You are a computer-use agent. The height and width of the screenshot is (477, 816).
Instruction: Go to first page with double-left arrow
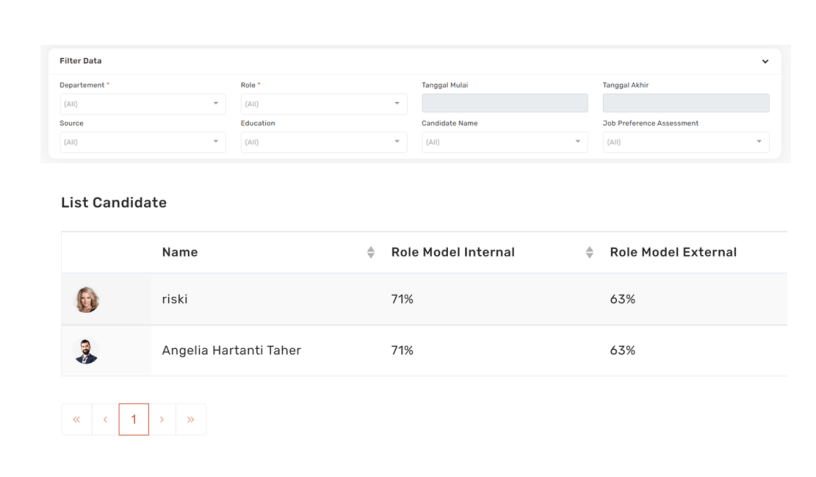(76, 420)
